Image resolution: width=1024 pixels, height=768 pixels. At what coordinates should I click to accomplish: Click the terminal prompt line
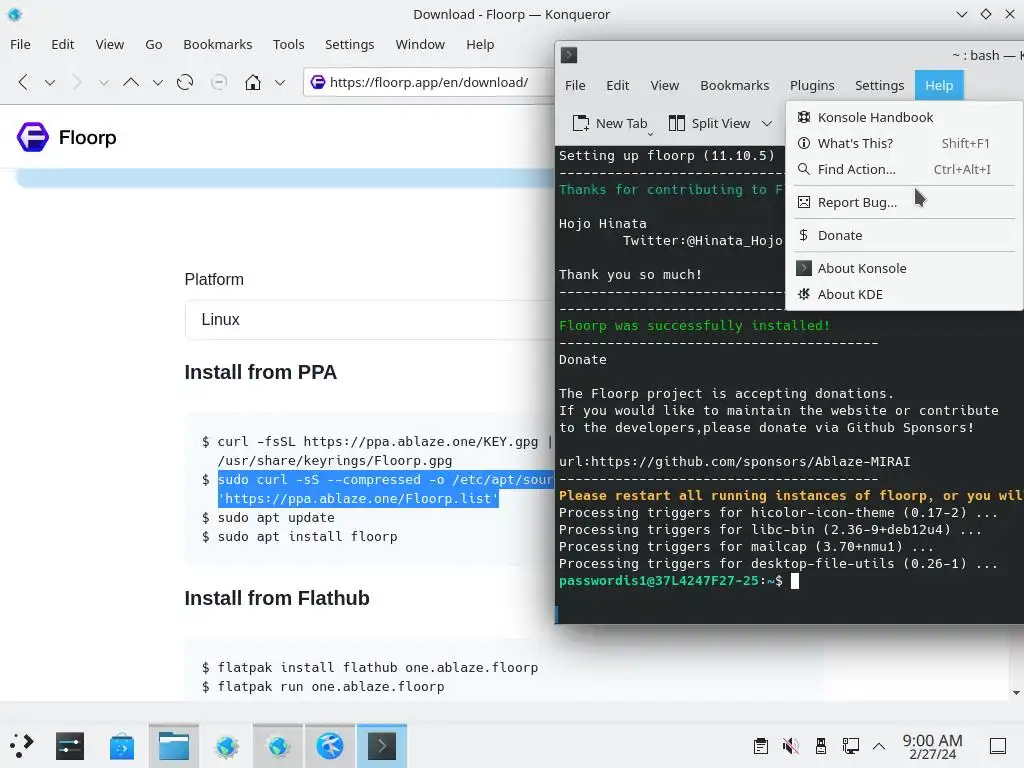click(679, 581)
